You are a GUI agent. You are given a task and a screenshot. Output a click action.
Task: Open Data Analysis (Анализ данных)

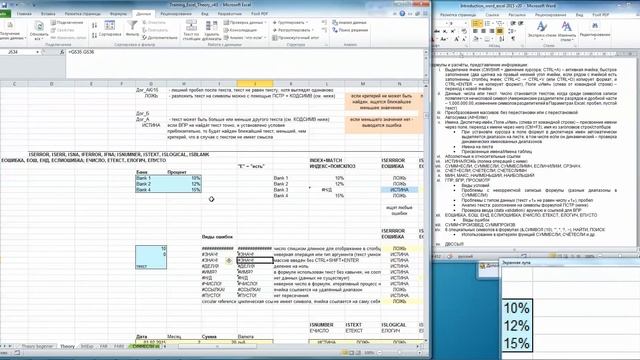coord(349,23)
